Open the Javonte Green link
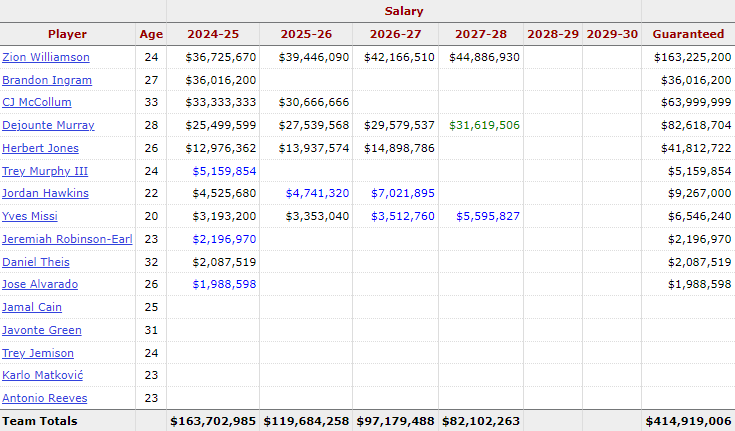Viewport: 735px width, 431px height. coord(42,330)
